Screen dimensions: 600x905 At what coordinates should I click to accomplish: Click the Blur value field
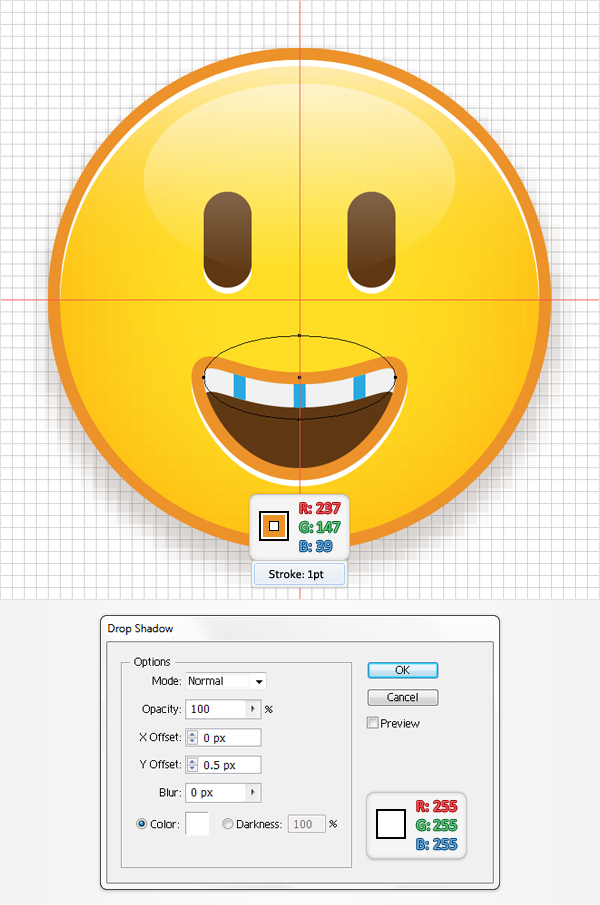216,792
